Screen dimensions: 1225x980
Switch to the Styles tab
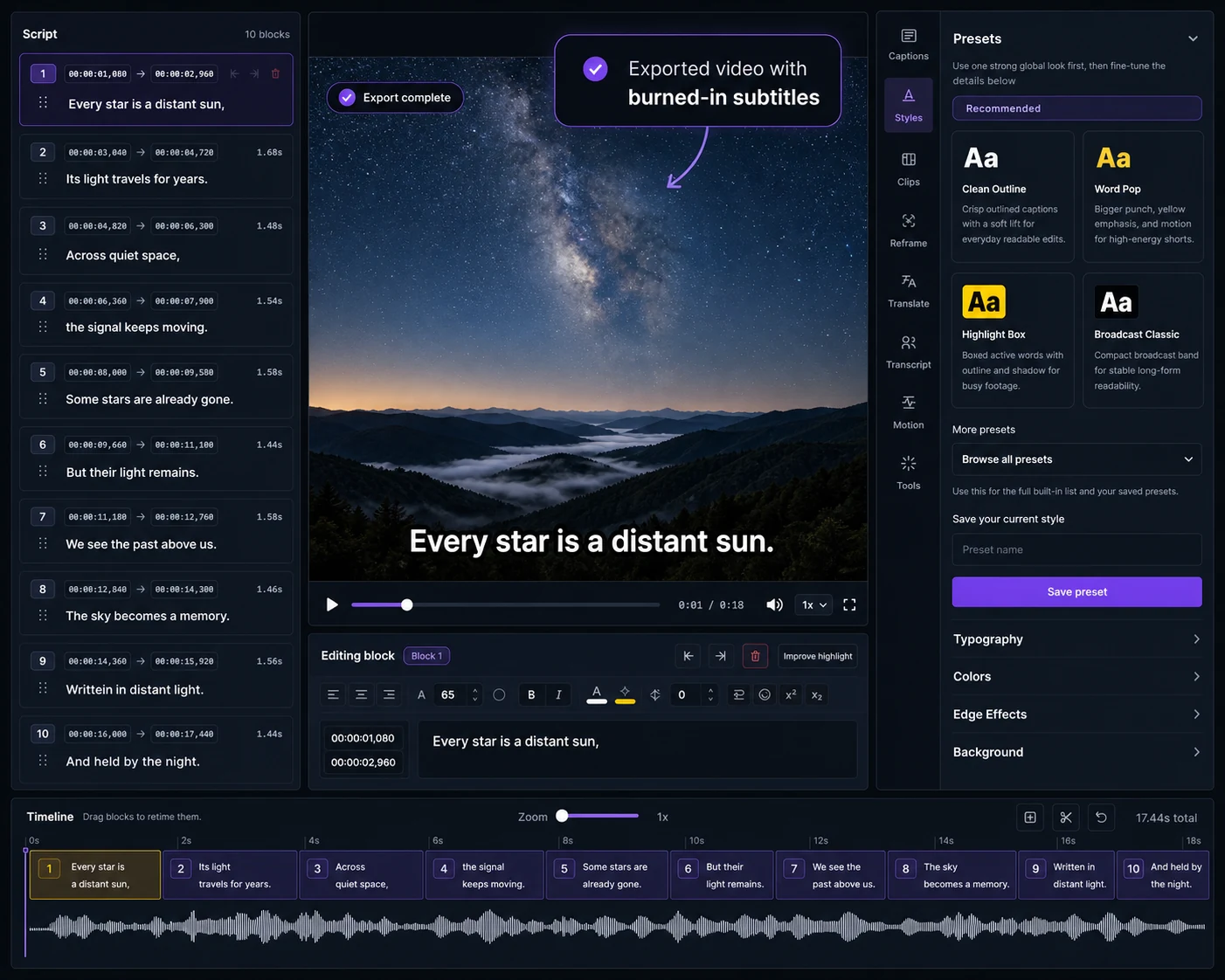[909, 105]
